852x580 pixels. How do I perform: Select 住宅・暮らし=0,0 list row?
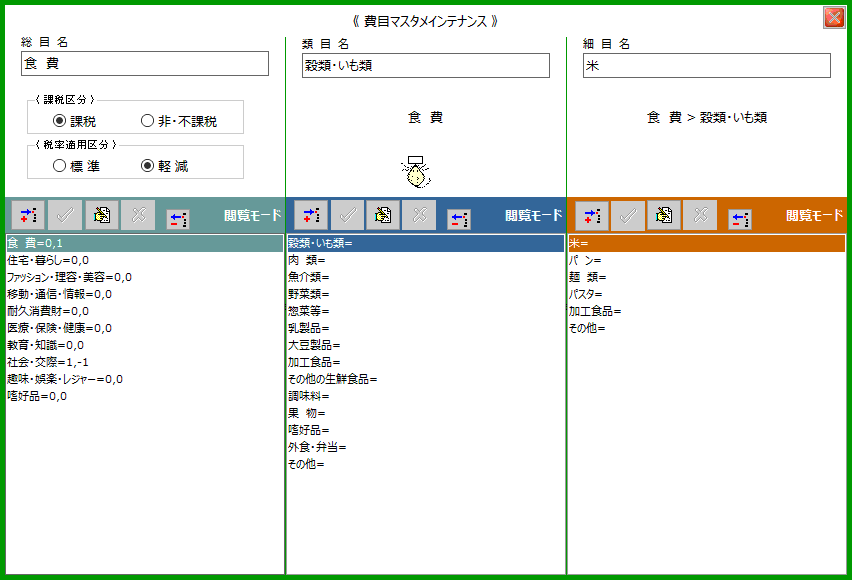point(145,260)
